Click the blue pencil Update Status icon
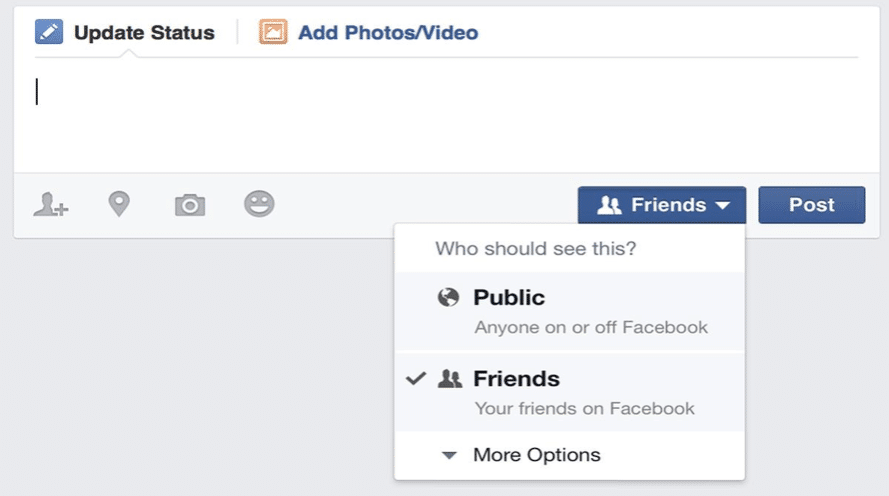Image resolution: width=889 pixels, height=496 pixels. [x=49, y=32]
